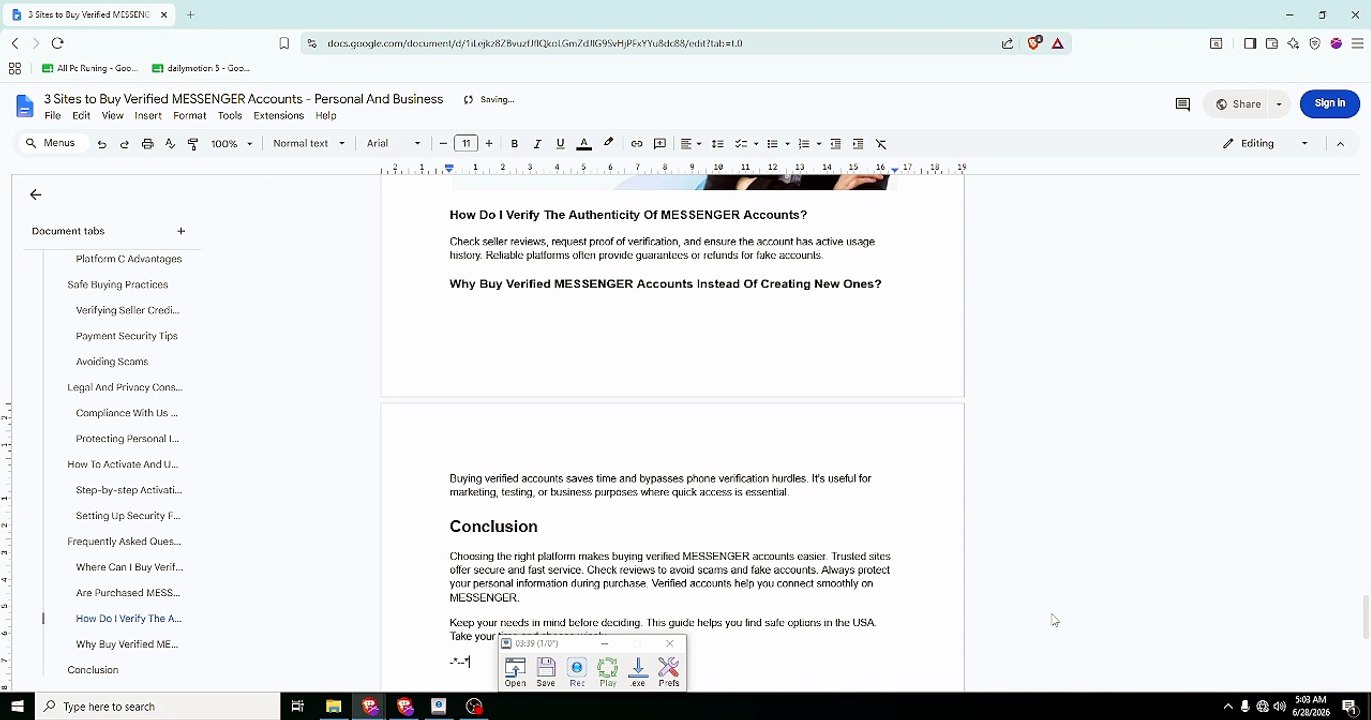This screenshot has width=1371, height=720.
Task: Click Play in the recorder widget
Action: [x=608, y=672]
